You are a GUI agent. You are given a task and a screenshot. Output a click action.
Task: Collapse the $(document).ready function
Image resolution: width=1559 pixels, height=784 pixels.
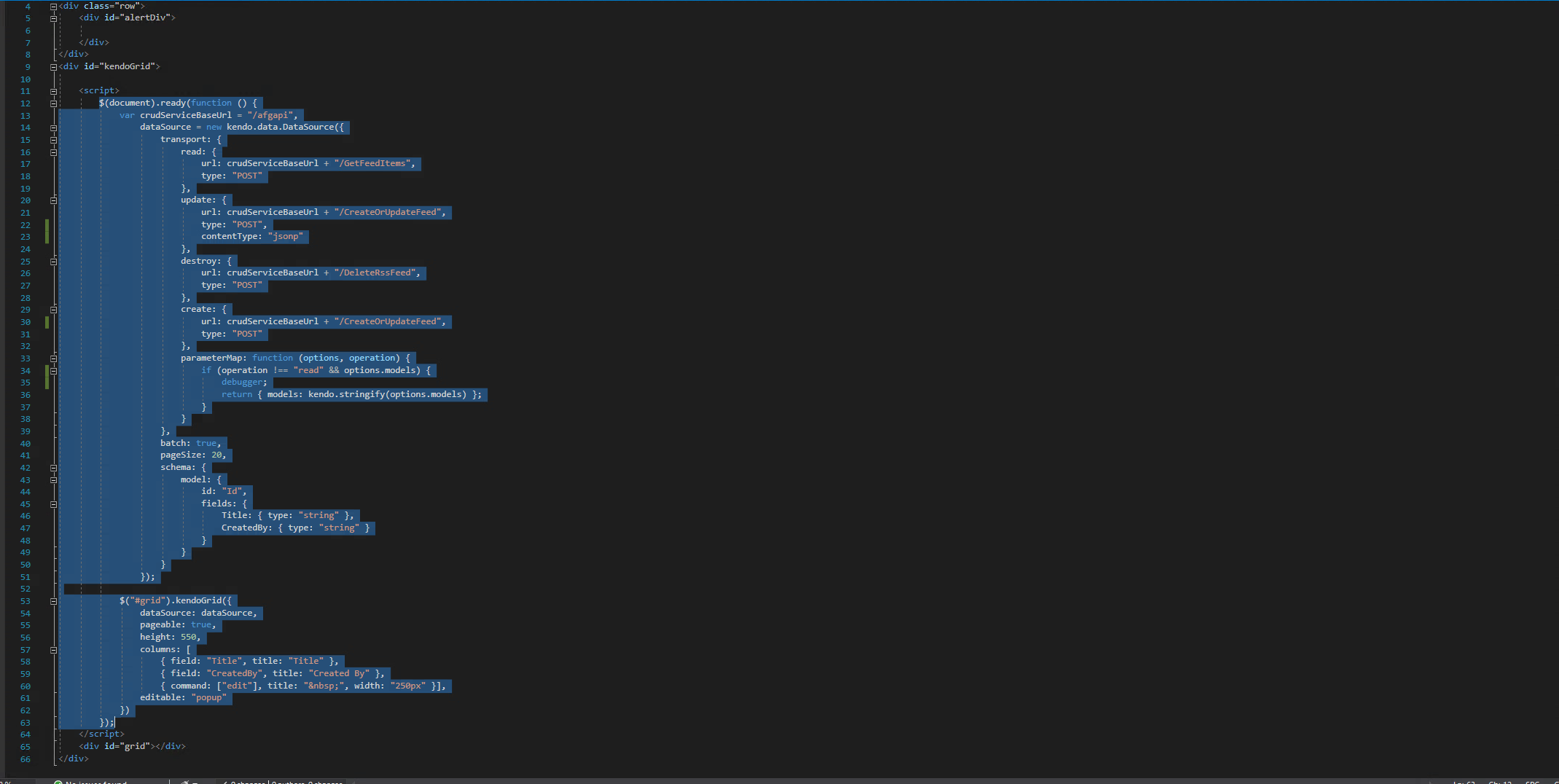(x=53, y=103)
